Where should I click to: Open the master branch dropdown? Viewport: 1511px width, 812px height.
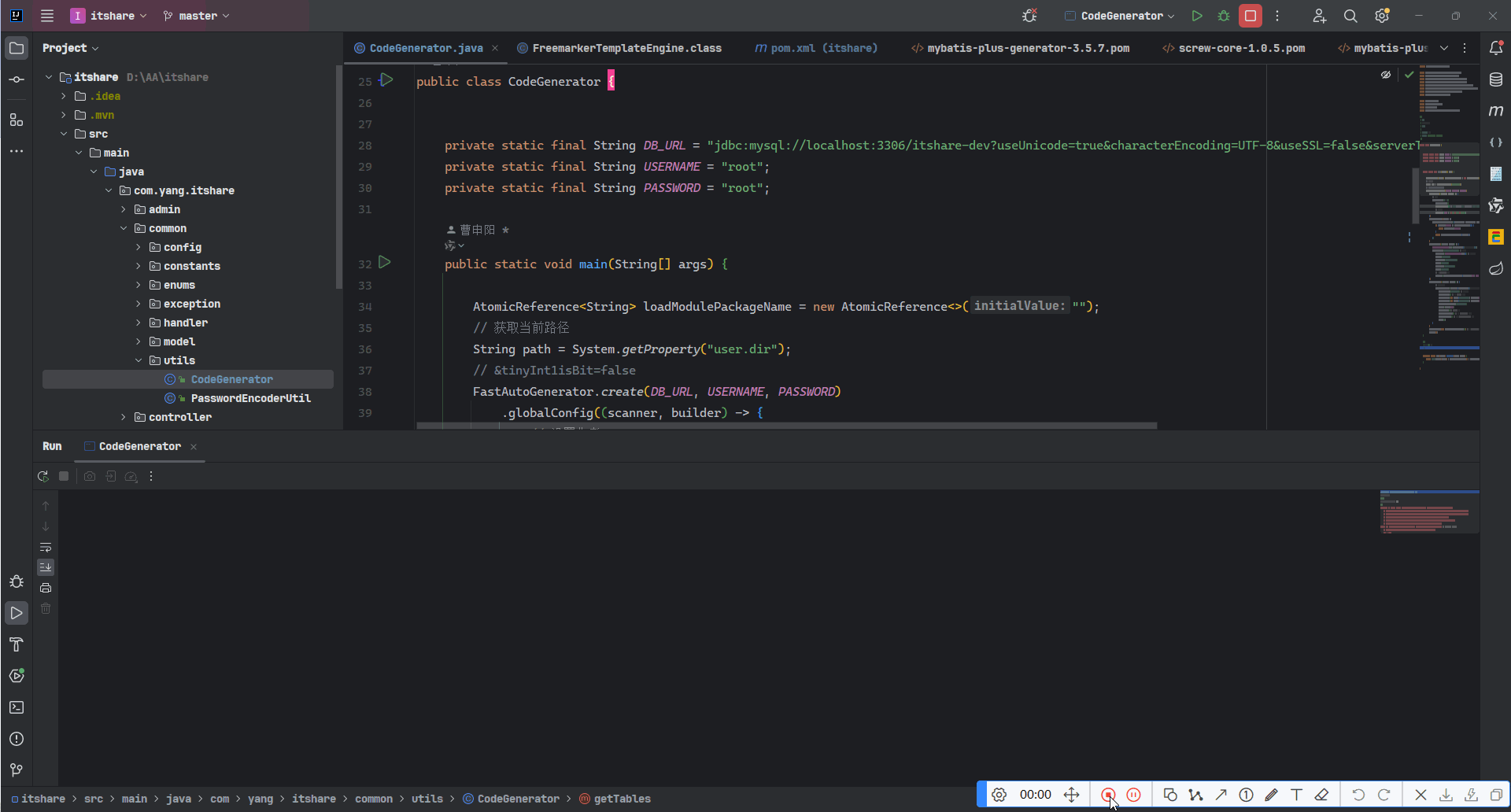[x=197, y=16]
